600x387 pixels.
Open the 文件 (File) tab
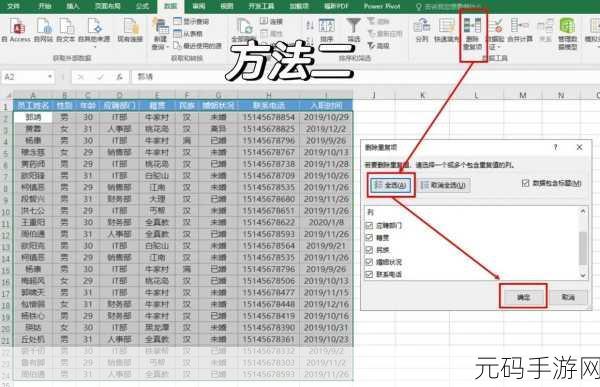click(x=13, y=6)
